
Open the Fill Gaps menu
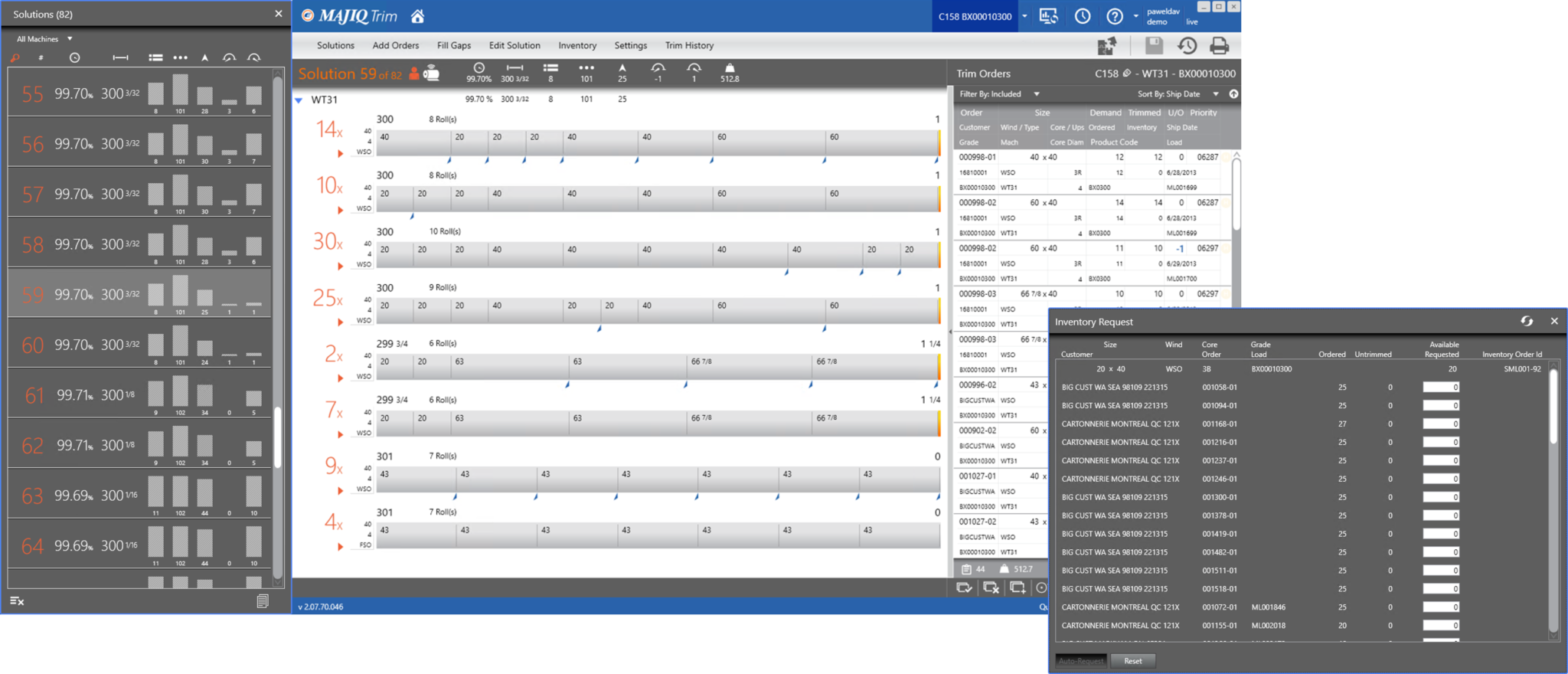click(x=454, y=45)
